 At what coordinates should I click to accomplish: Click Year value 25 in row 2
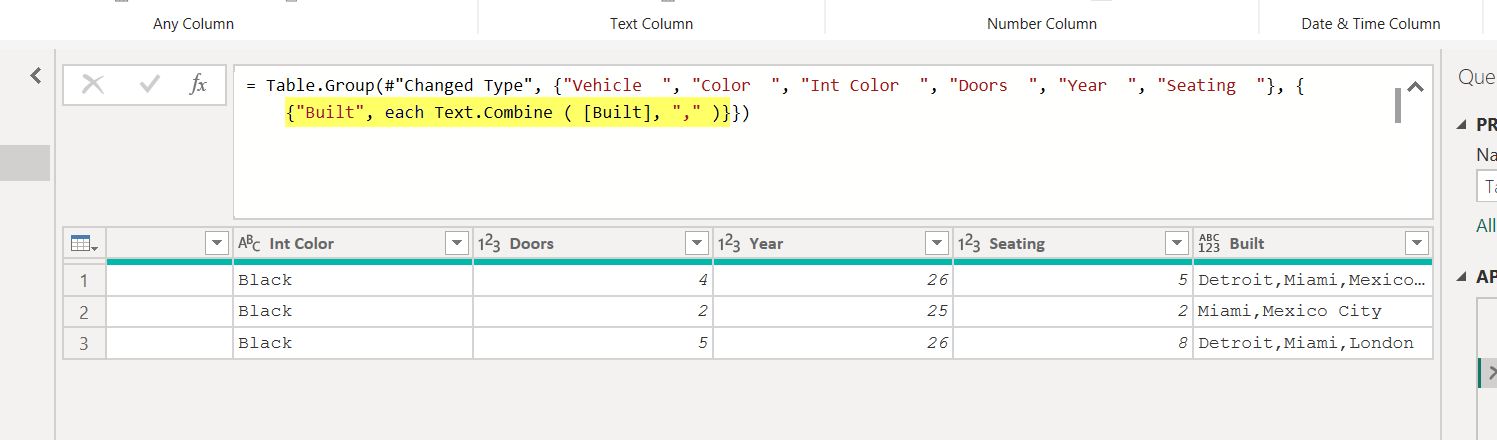pyautogui.click(x=833, y=311)
